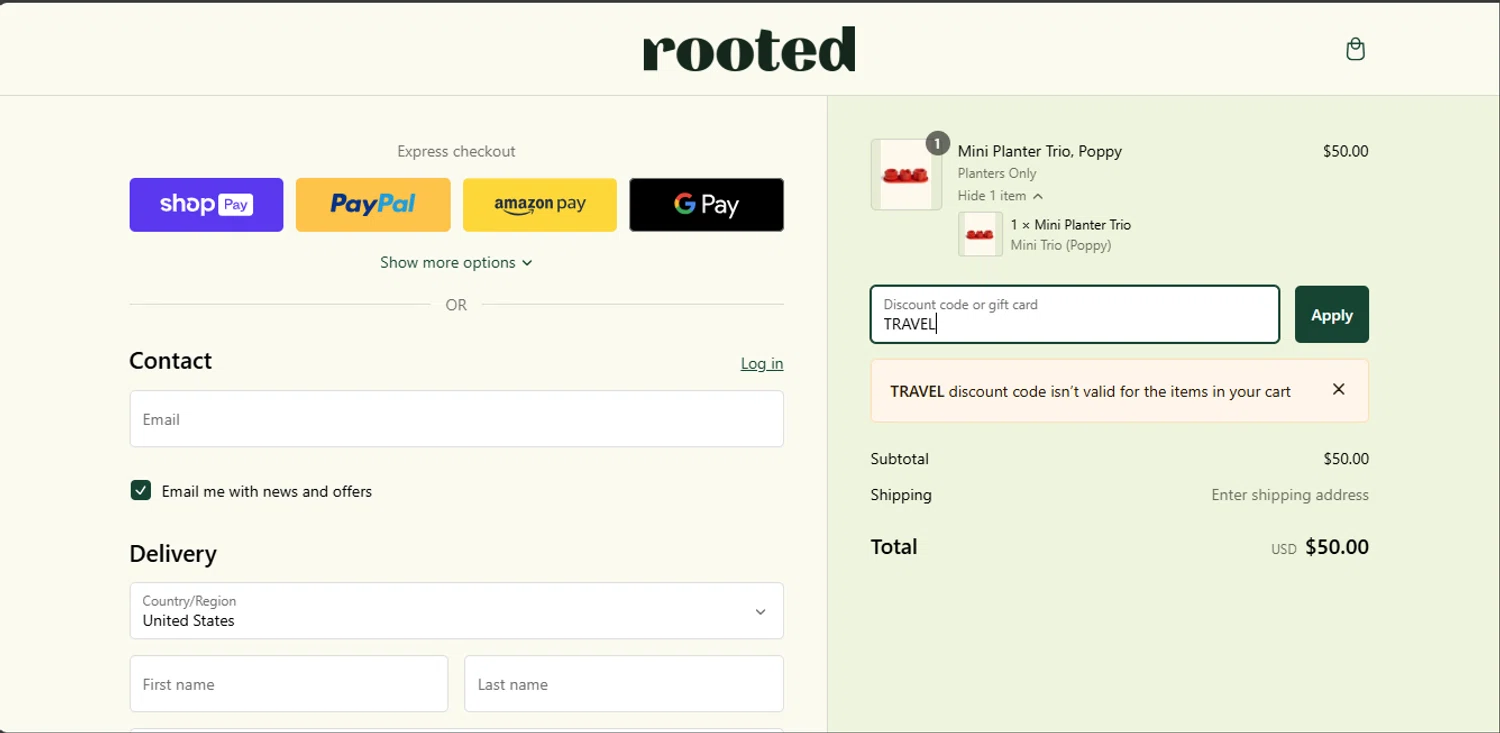Click into the First name field
Image resolution: width=1500 pixels, height=733 pixels.
(289, 684)
